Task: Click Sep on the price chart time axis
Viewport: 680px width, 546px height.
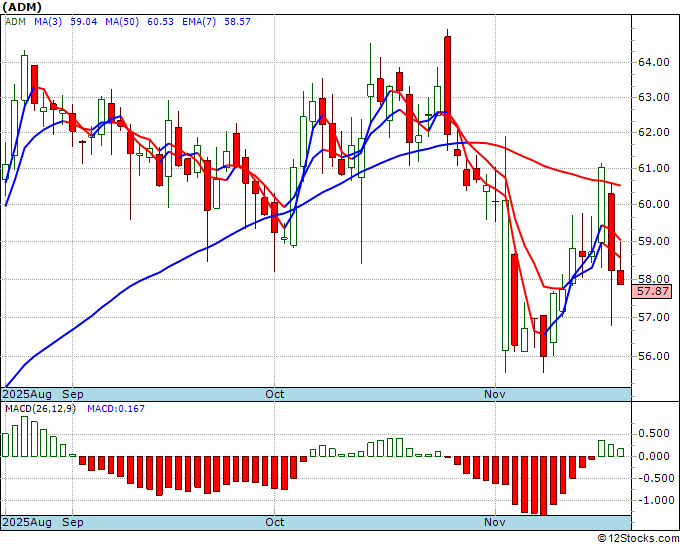Action: [73, 394]
